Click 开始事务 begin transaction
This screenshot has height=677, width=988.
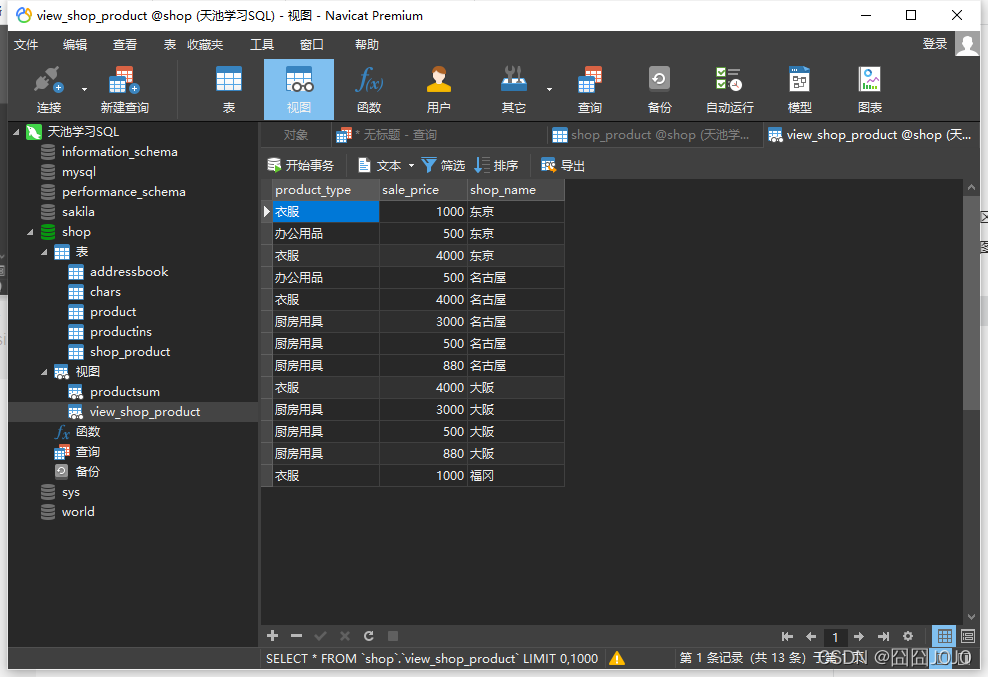(x=301, y=165)
